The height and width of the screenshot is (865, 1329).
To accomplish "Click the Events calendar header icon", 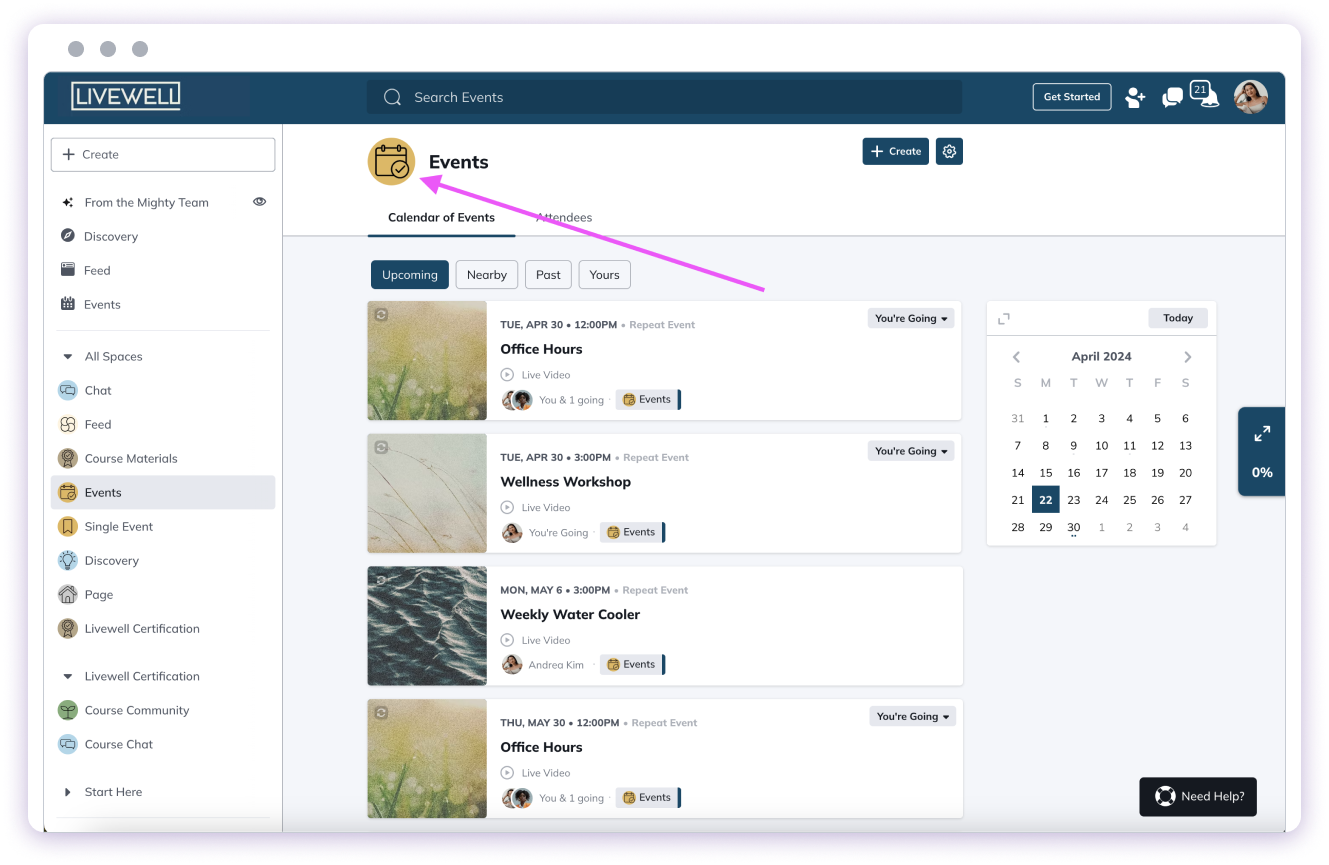I will [391, 161].
